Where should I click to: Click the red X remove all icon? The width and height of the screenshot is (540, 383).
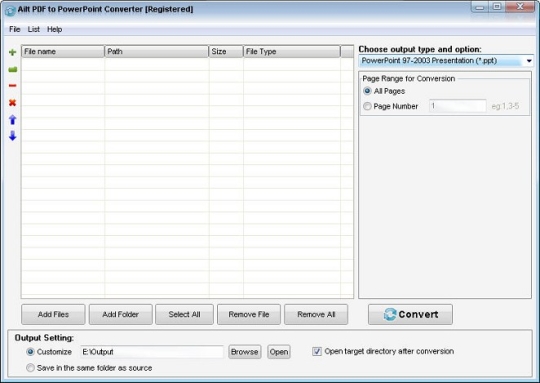(x=12, y=102)
